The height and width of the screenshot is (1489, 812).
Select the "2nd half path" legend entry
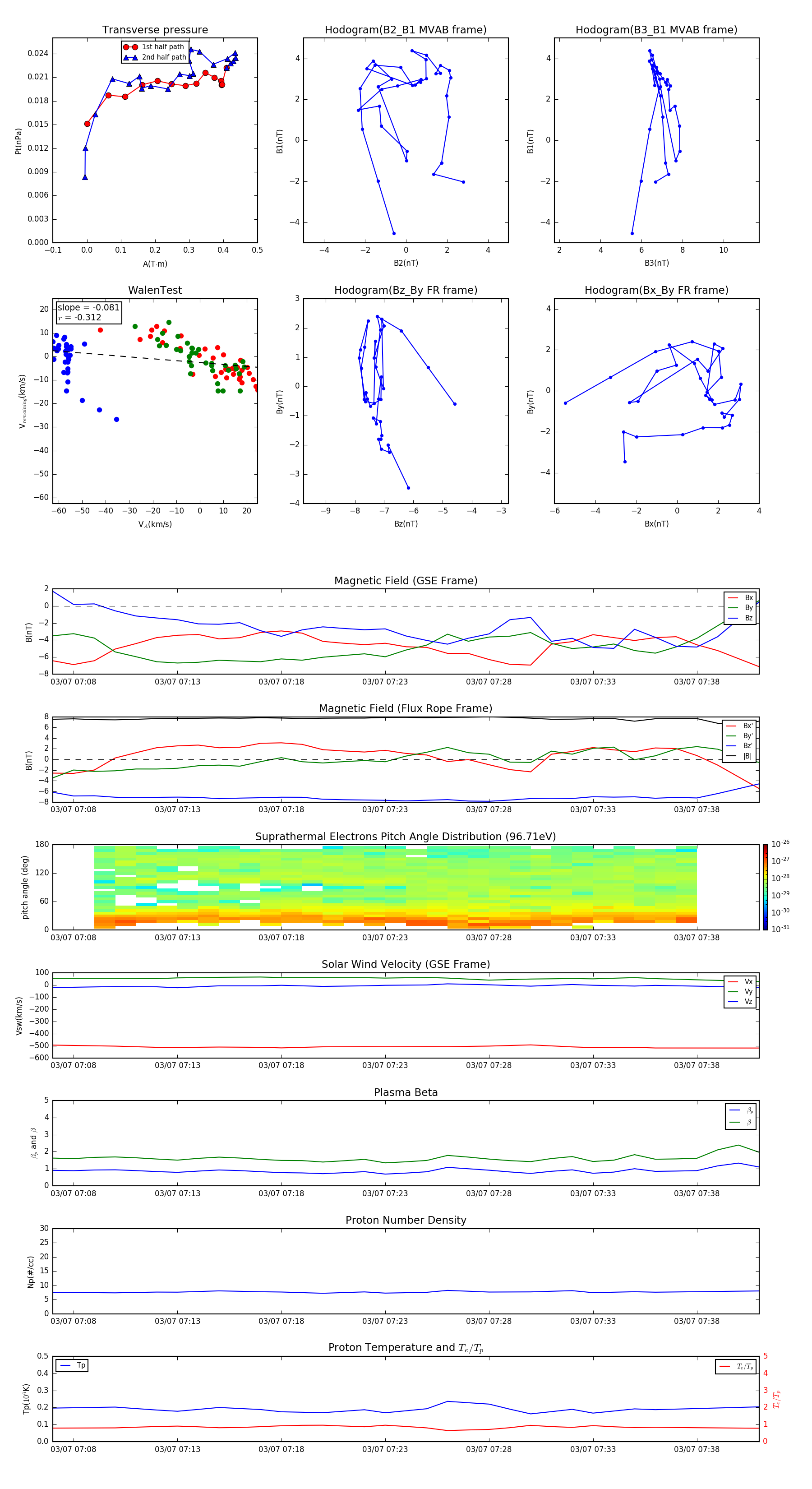coord(154,57)
